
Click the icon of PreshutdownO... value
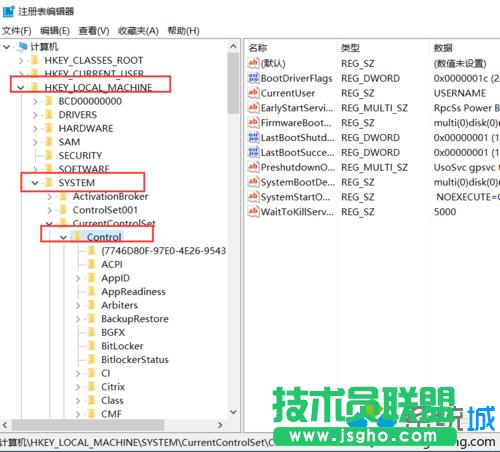click(253, 167)
